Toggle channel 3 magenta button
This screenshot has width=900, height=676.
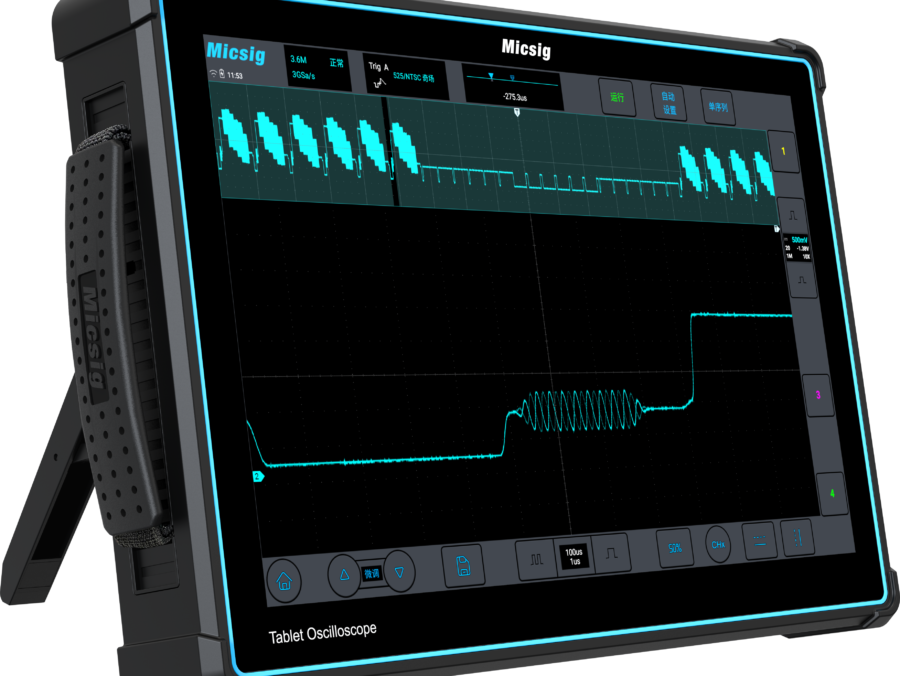tap(817, 395)
